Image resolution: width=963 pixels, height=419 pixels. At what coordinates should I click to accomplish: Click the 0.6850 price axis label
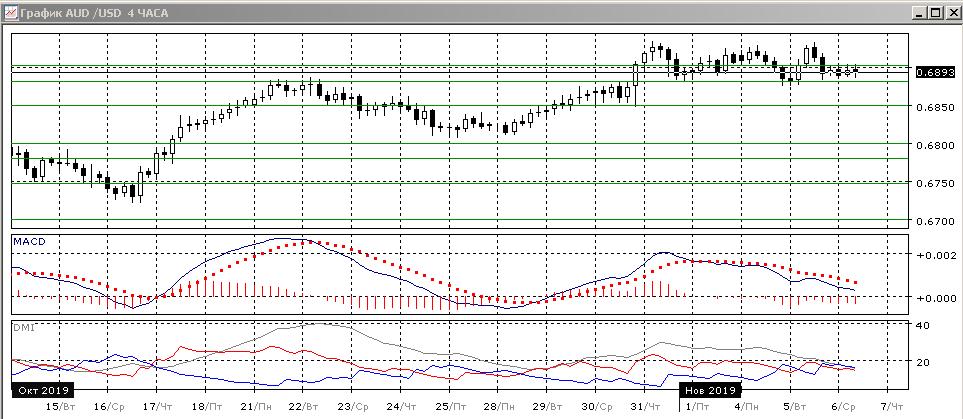pos(933,108)
